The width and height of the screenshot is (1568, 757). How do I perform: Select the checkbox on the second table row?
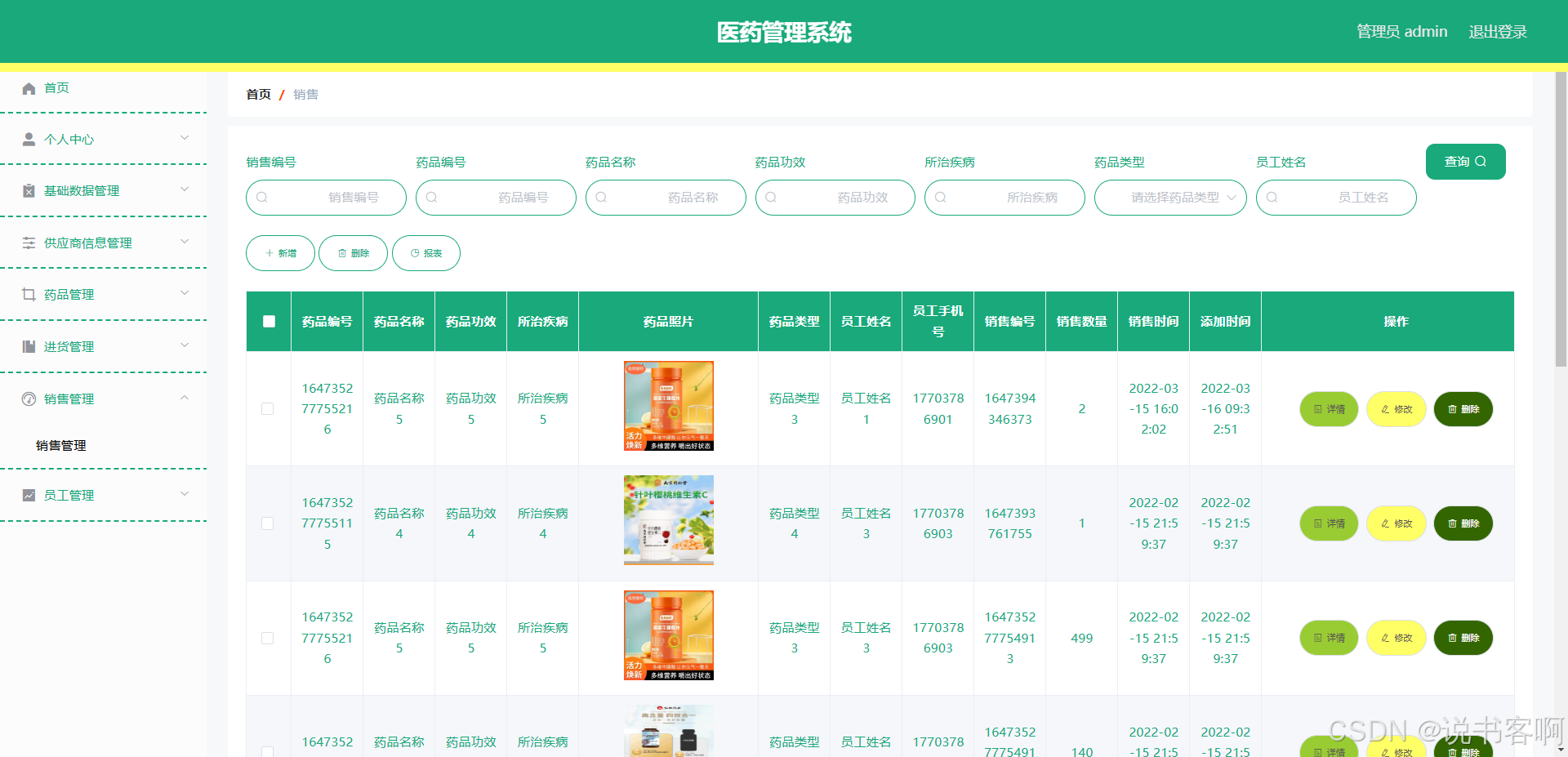tap(267, 523)
